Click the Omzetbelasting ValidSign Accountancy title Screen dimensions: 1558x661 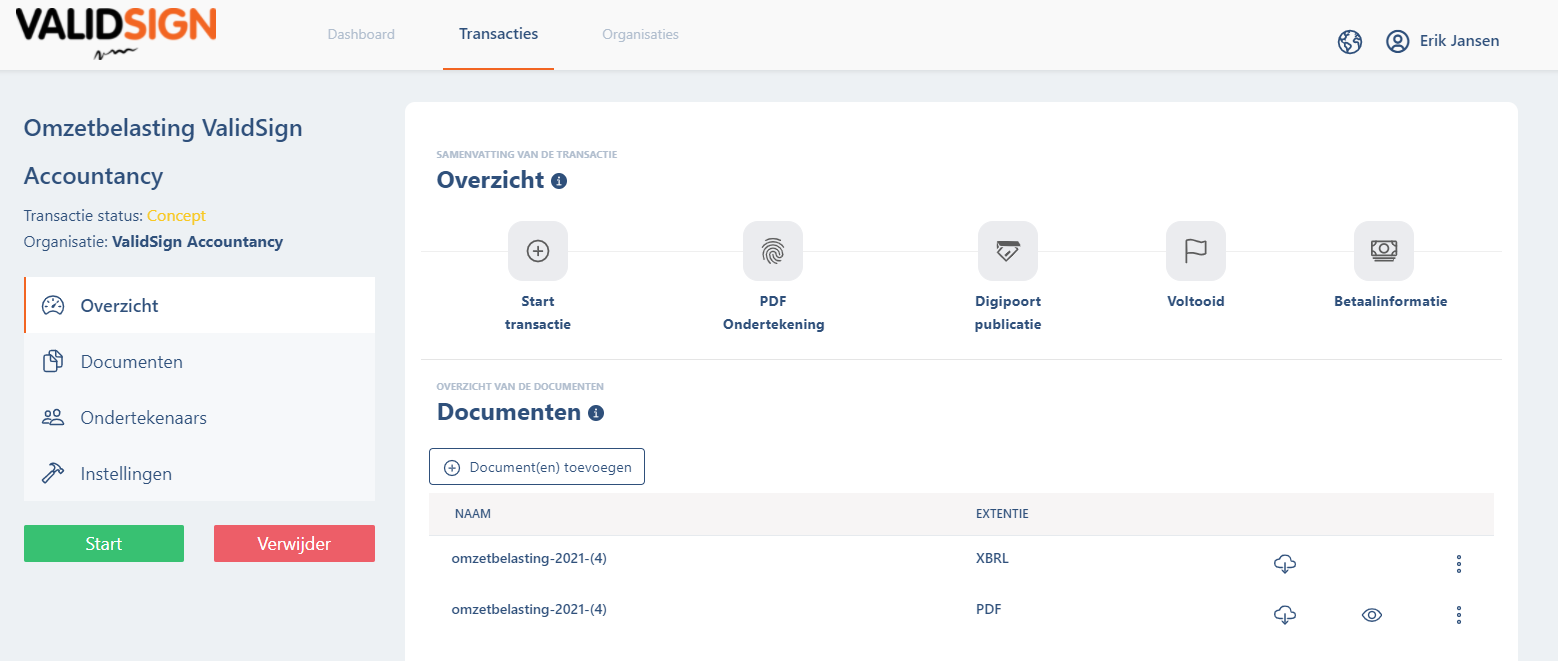(x=163, y=152)
